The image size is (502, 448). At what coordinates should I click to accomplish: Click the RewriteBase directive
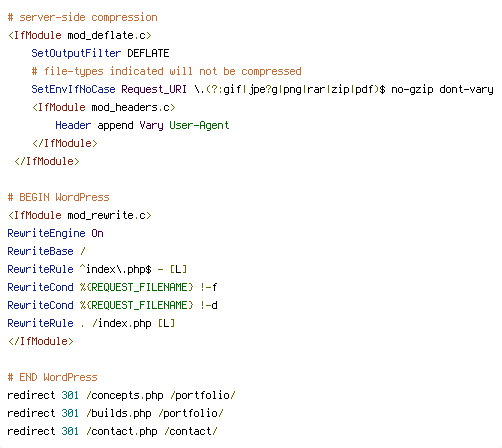40,251
